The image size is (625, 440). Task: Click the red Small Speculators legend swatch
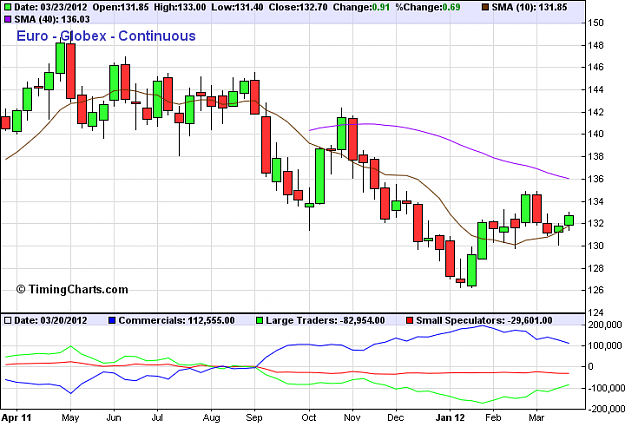[x=409, y=320]
